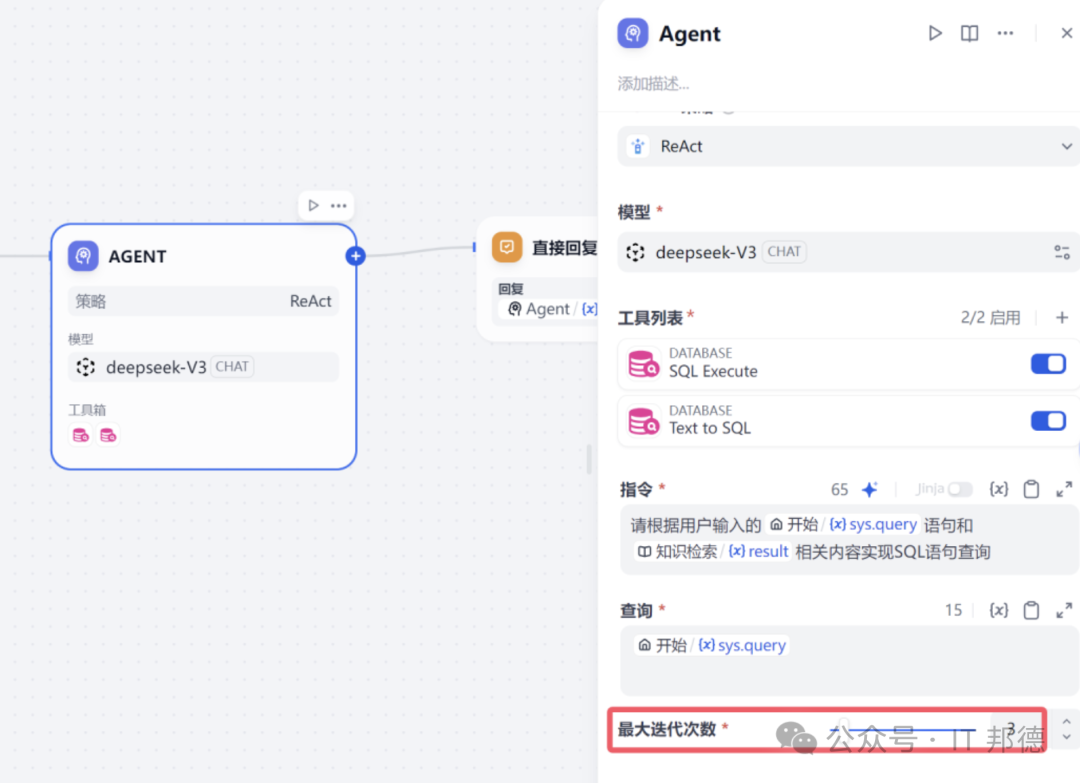This screenshot has height=783, width=1080.
Task: Open the ReAct strategy dropdown
Action: [849, 146]
